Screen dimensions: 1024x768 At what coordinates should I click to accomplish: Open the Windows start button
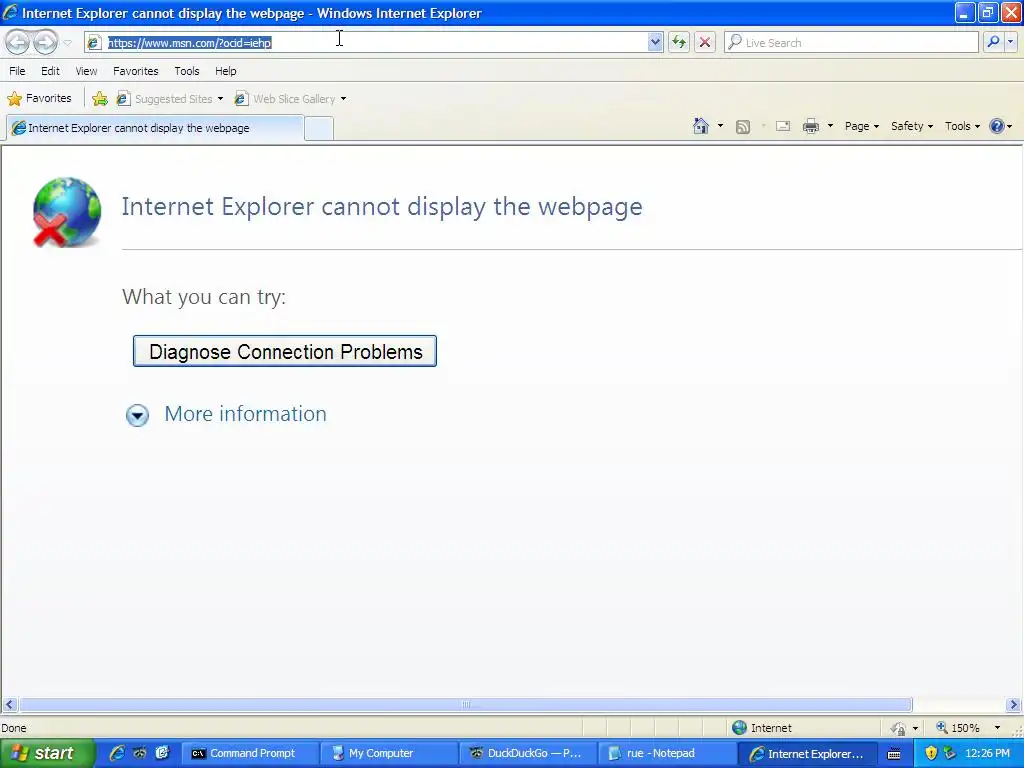tap(47, 753)
